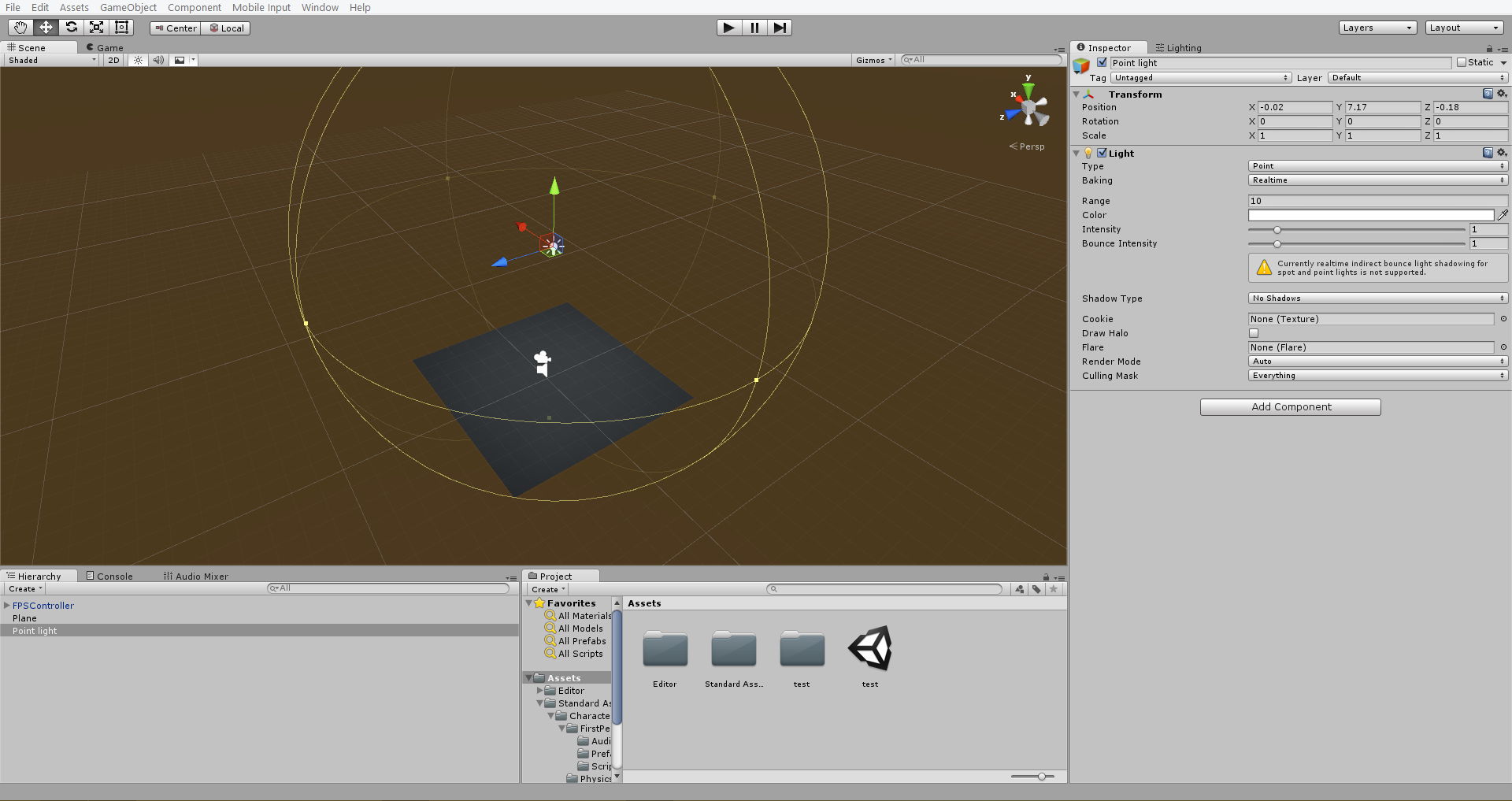Viewport: 1512px width, 801px height.
Task: Mute scene view audio
Action: [158, 60]
